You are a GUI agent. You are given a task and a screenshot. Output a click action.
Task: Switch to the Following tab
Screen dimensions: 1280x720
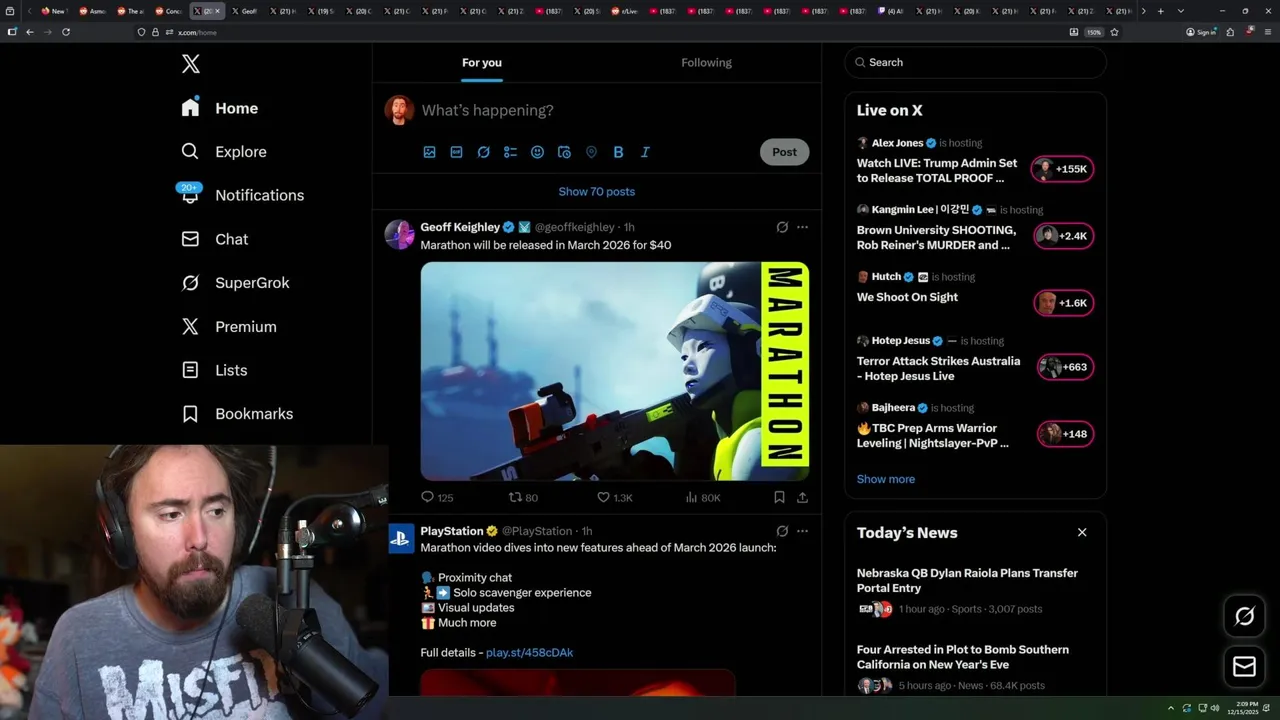[x=707, y=62]
